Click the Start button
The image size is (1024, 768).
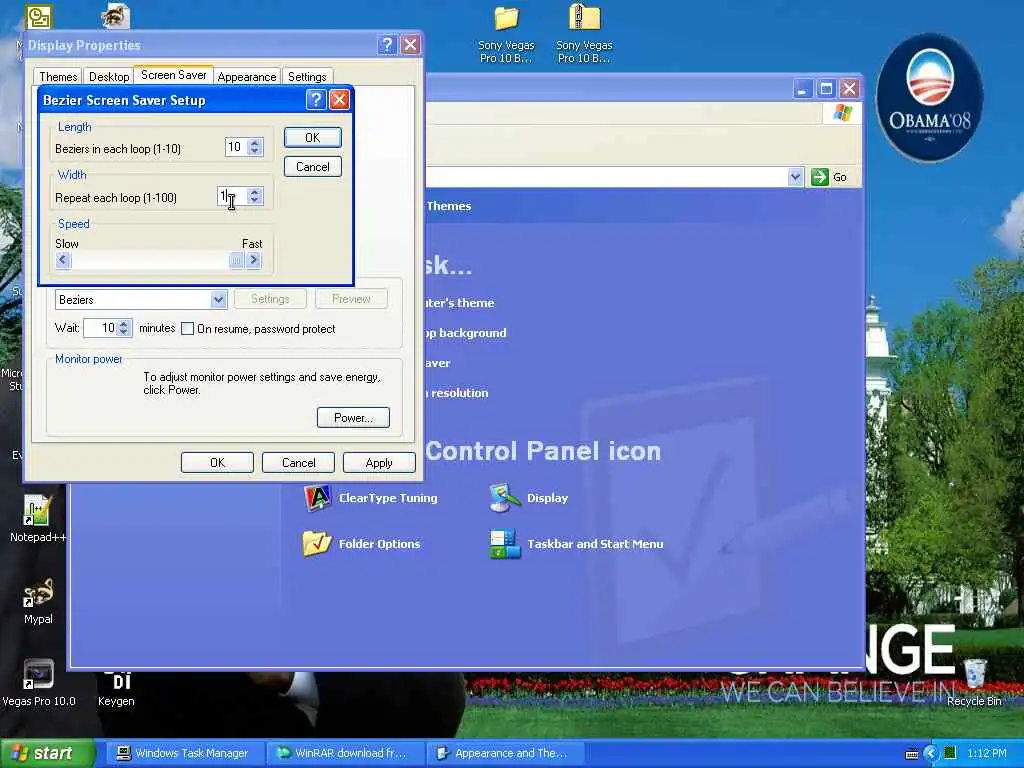click(x=46, y=753)
